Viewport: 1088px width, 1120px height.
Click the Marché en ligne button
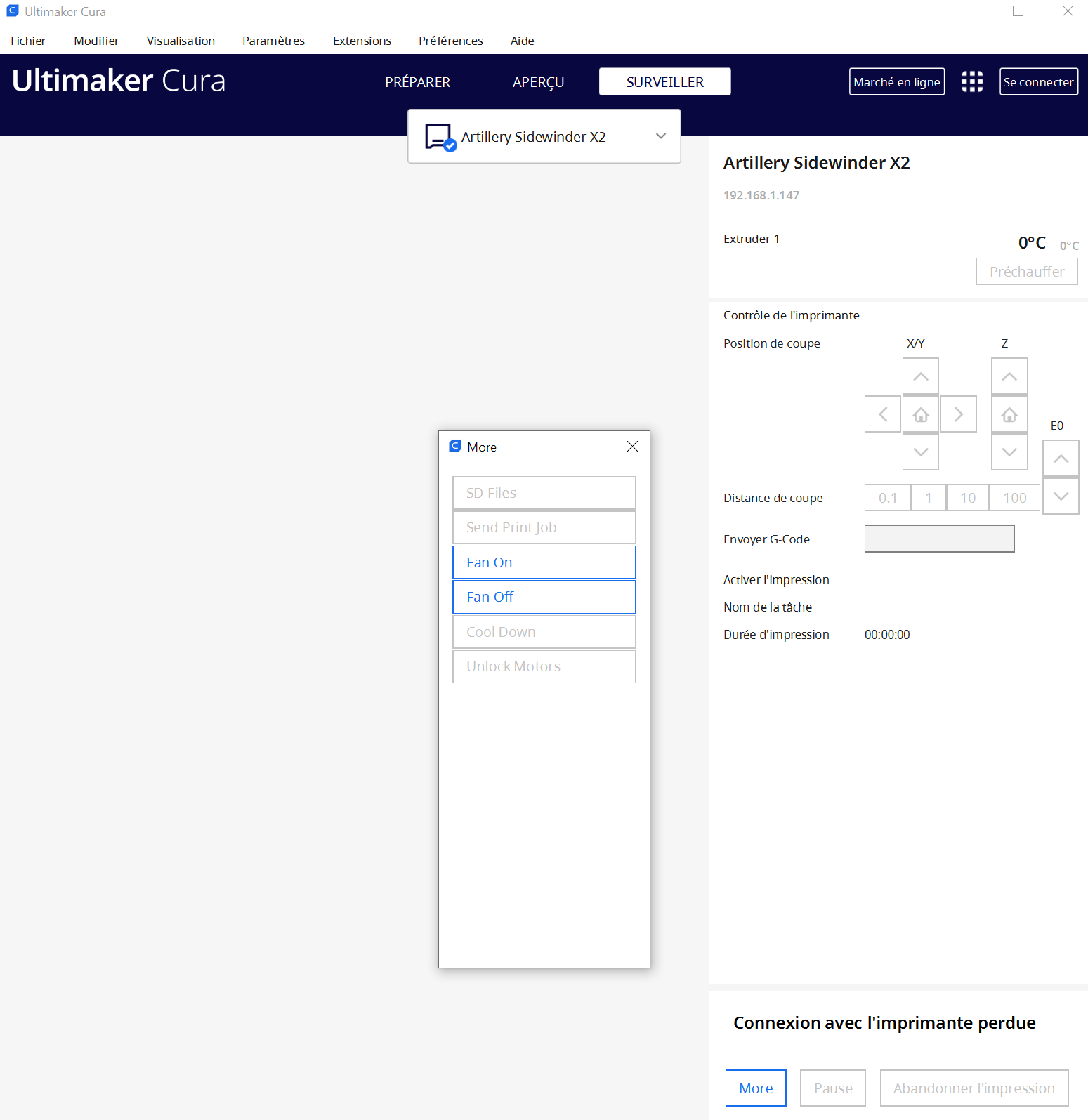pos(896,81)
